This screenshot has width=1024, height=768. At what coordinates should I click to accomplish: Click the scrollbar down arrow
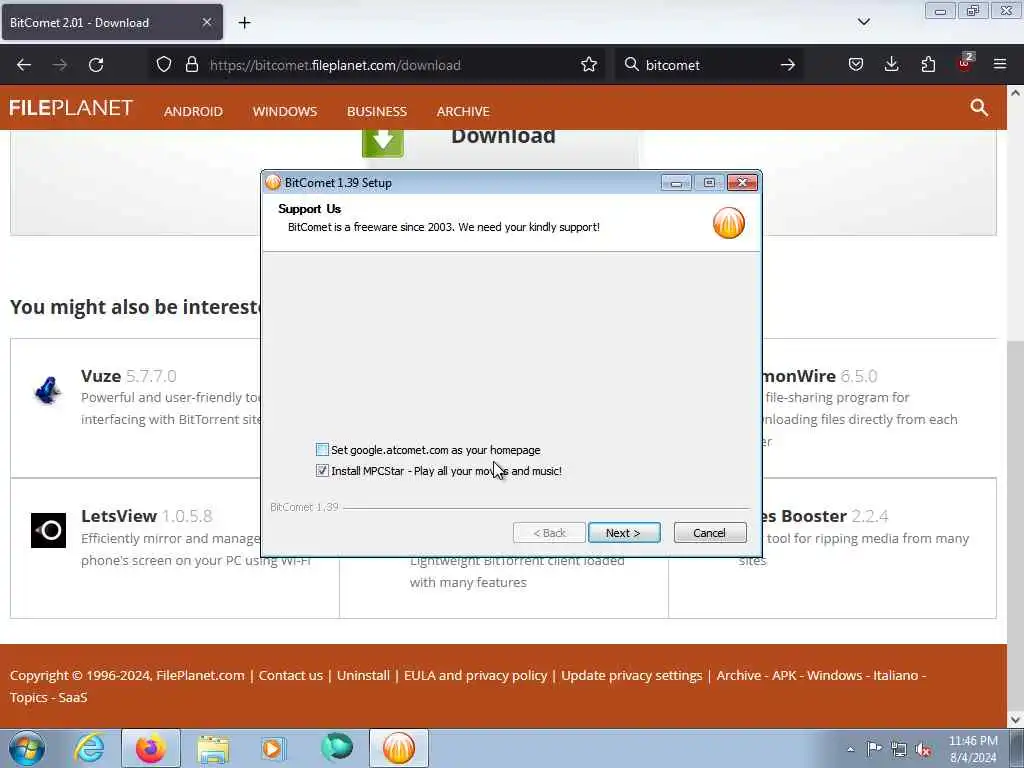pyautogui.click(x=1015, y=720)
